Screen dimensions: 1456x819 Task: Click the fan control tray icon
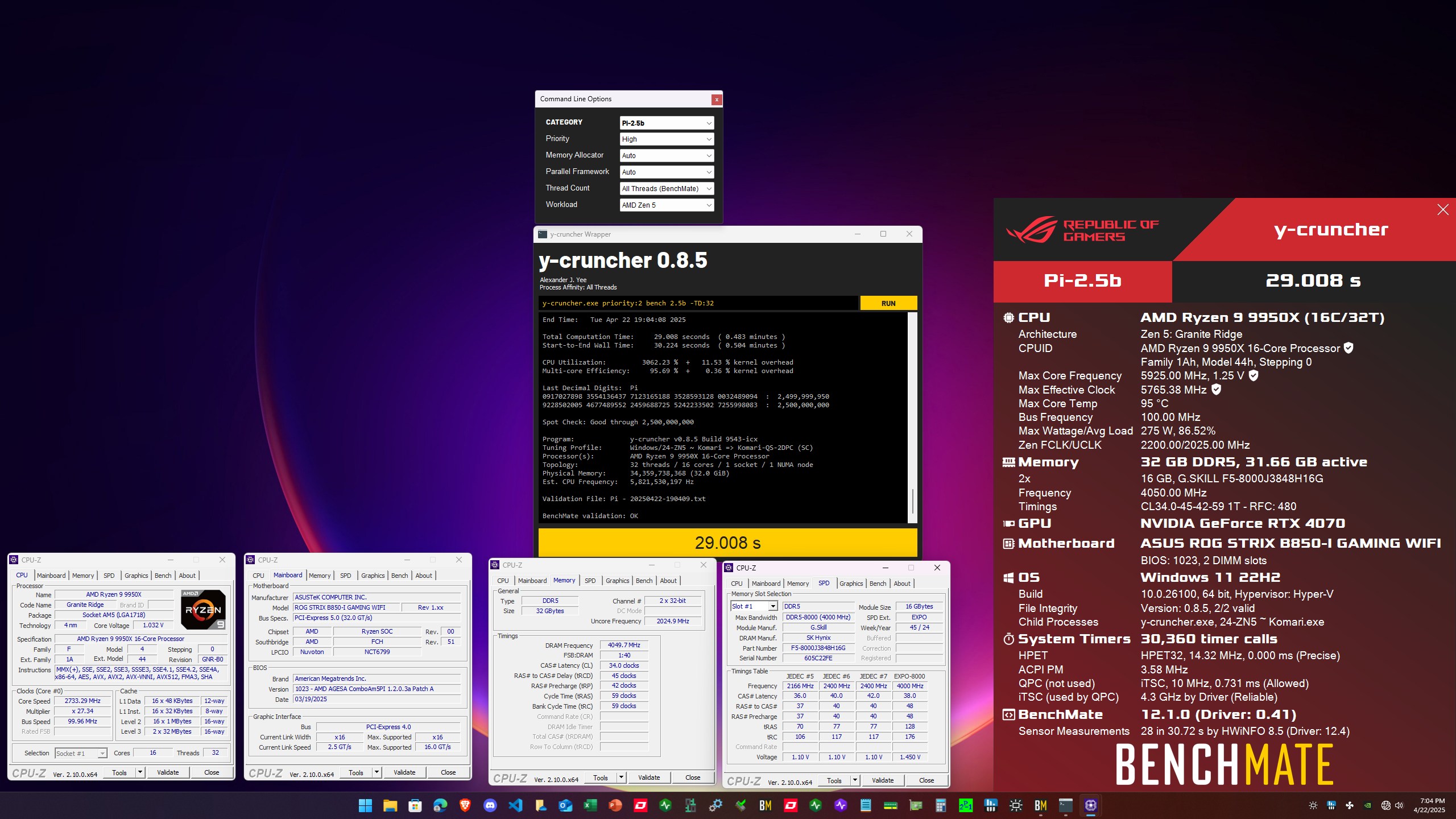coord(1349,805)
